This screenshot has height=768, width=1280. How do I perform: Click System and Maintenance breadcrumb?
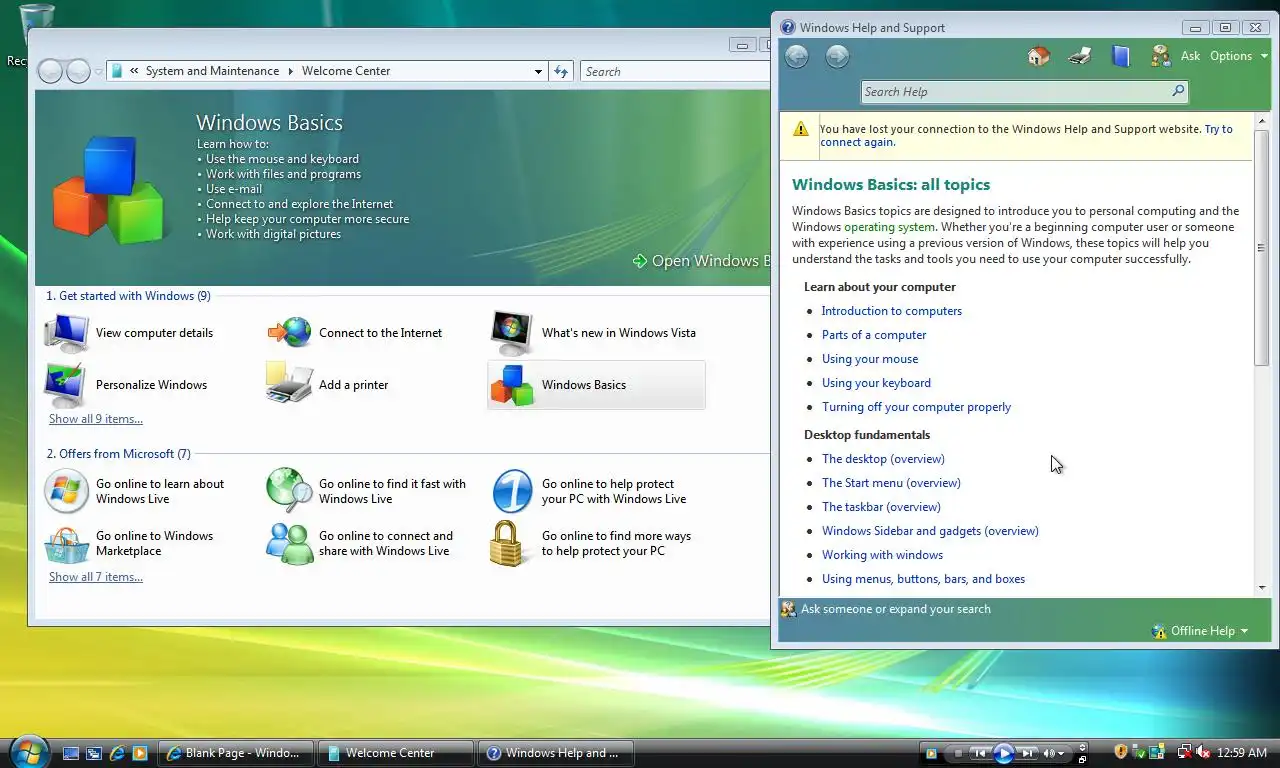pos(212,71)
